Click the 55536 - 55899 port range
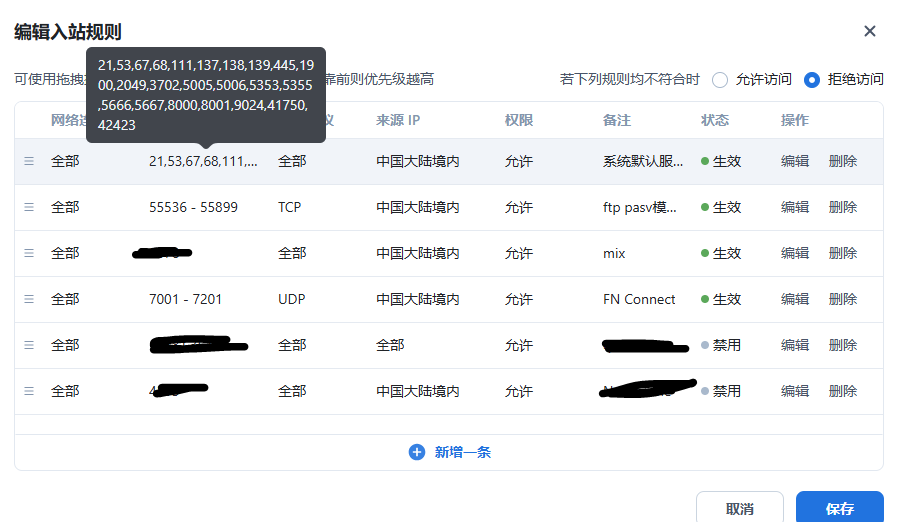Screen dimensions: 903x522 tap(194, 207)
